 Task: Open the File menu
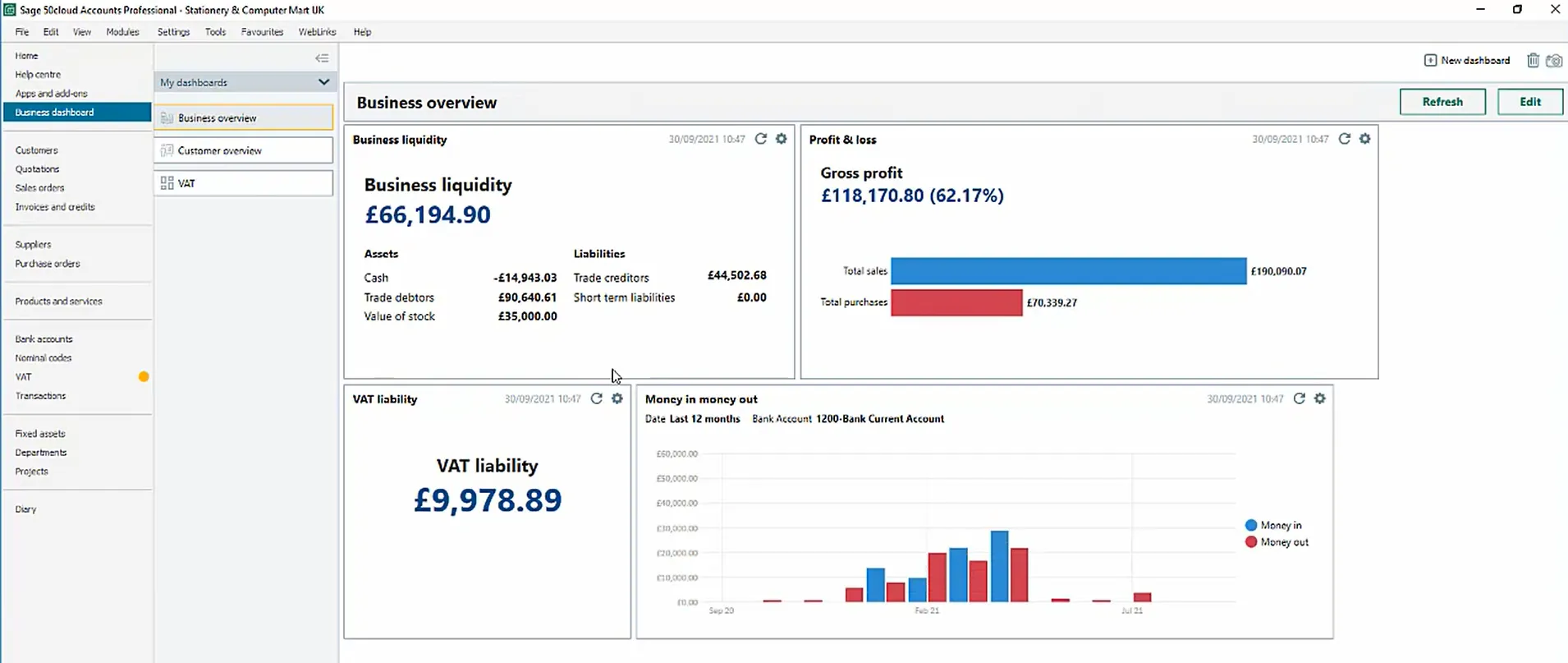[x=22, y=32]
